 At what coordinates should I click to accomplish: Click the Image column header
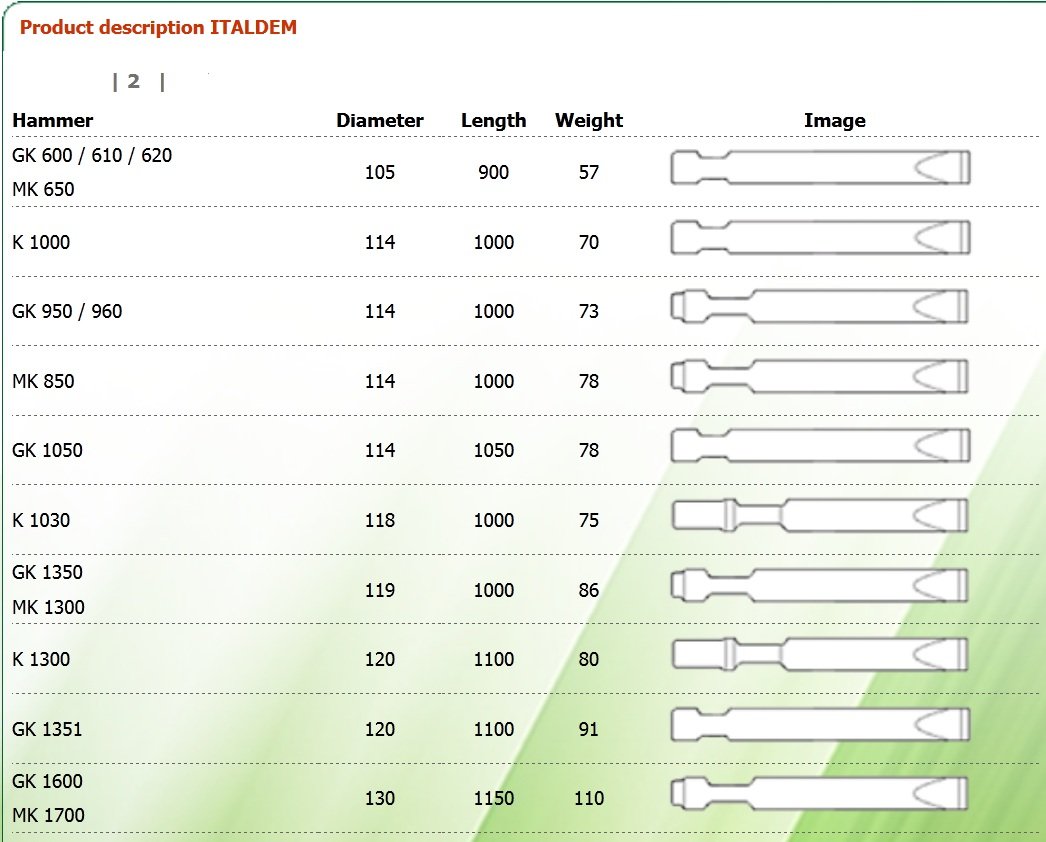tap(835, 121)
